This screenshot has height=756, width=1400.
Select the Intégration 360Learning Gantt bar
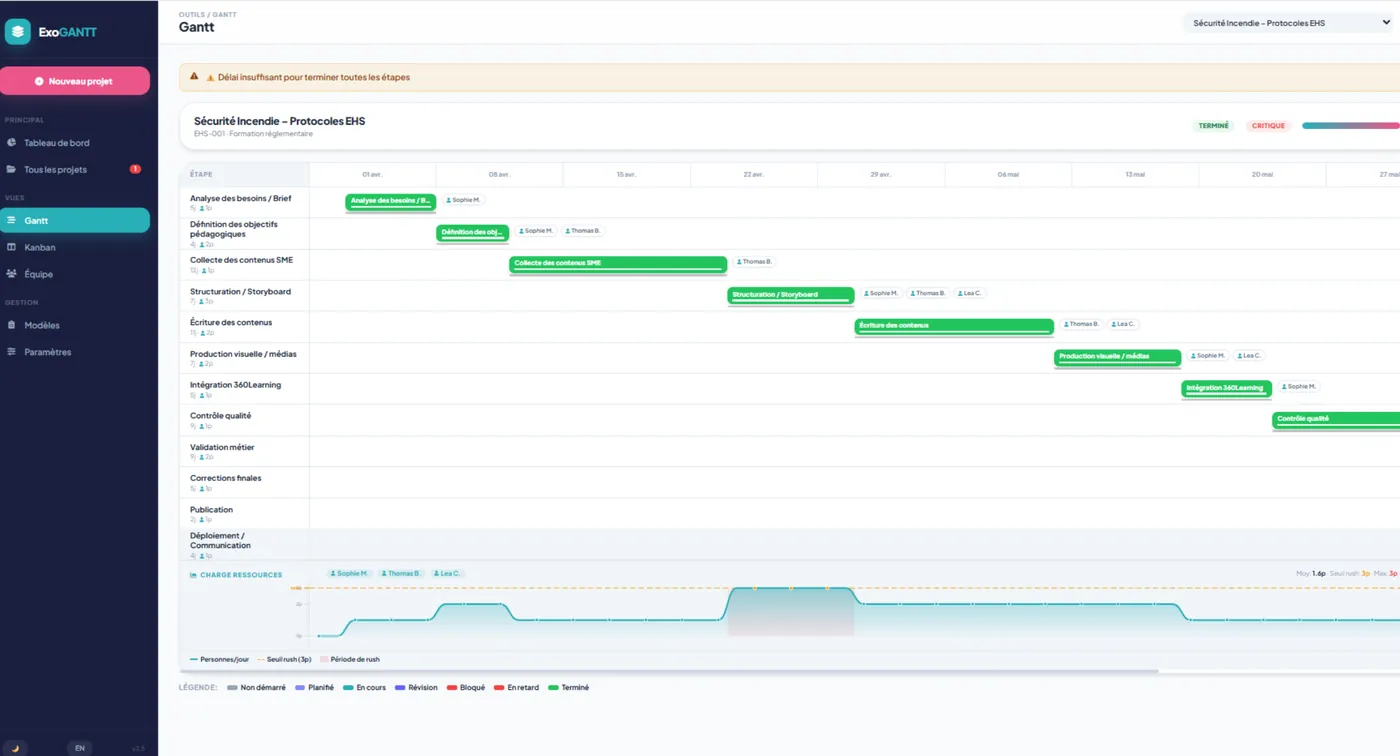pyautogui.click(x=1226, y=388)
